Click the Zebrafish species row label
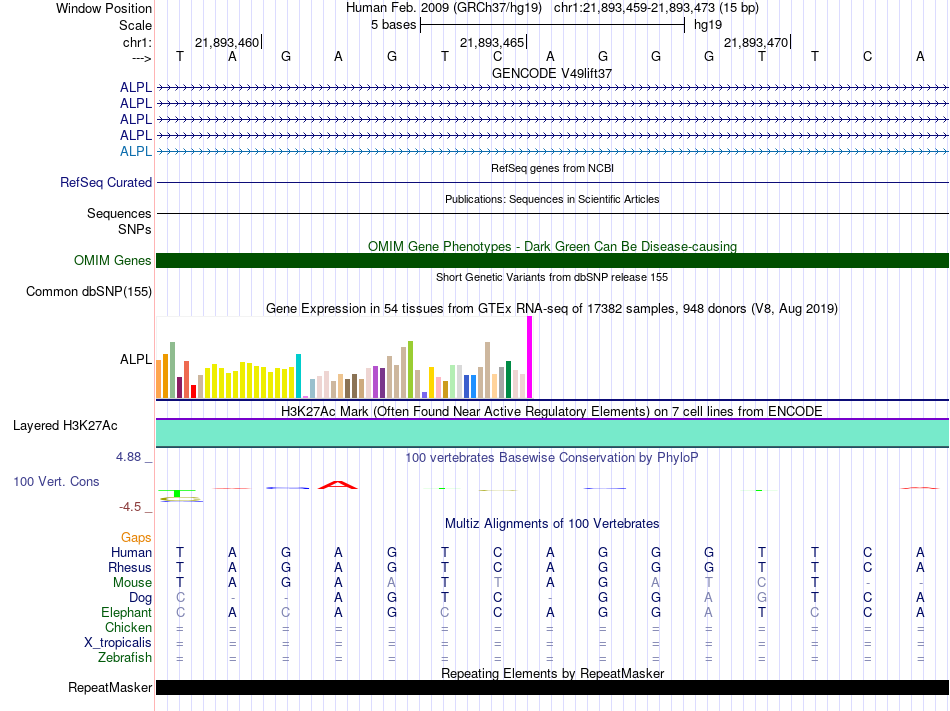Screen dimensions: 950x711 [x=125, y=657]
